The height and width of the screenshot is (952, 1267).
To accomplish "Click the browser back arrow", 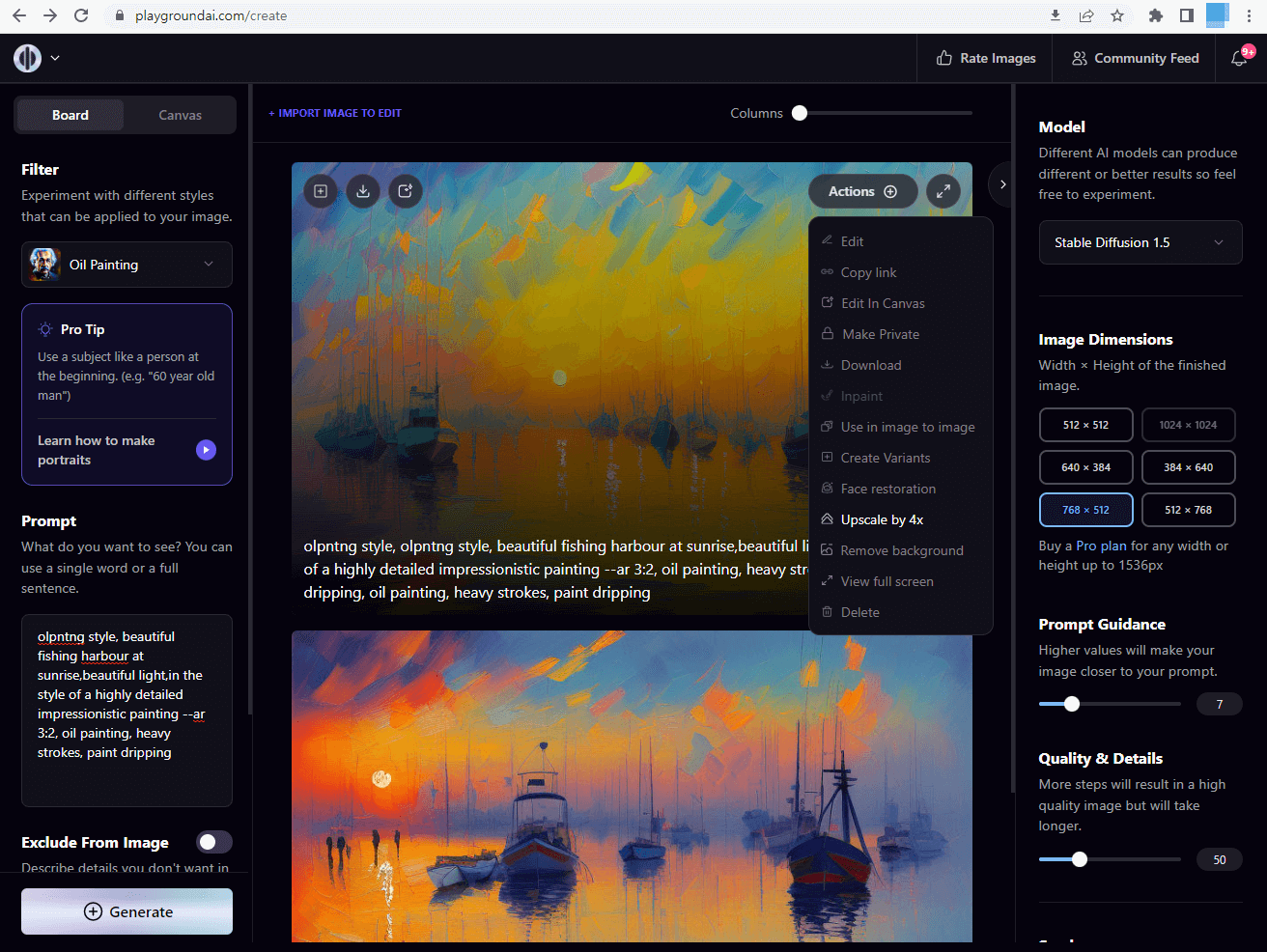I will [19, 15].
